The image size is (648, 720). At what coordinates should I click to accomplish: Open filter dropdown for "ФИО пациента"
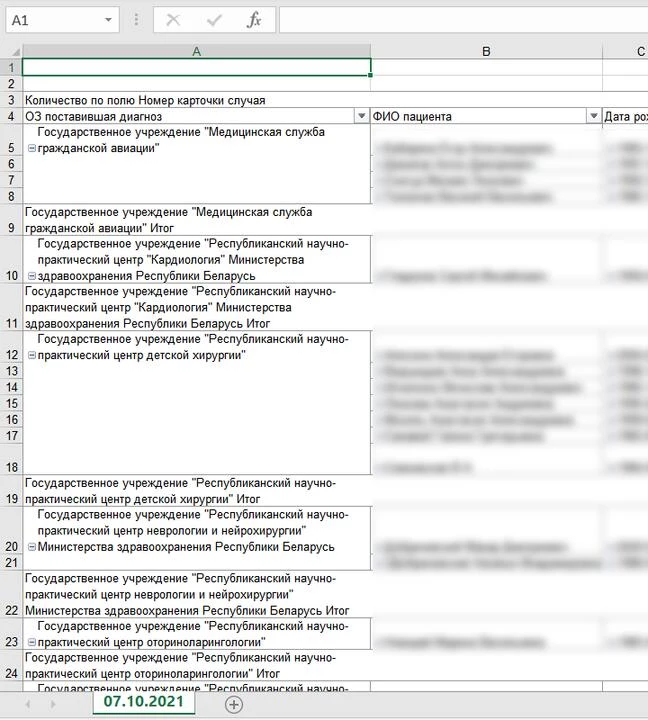pos(593,117)
